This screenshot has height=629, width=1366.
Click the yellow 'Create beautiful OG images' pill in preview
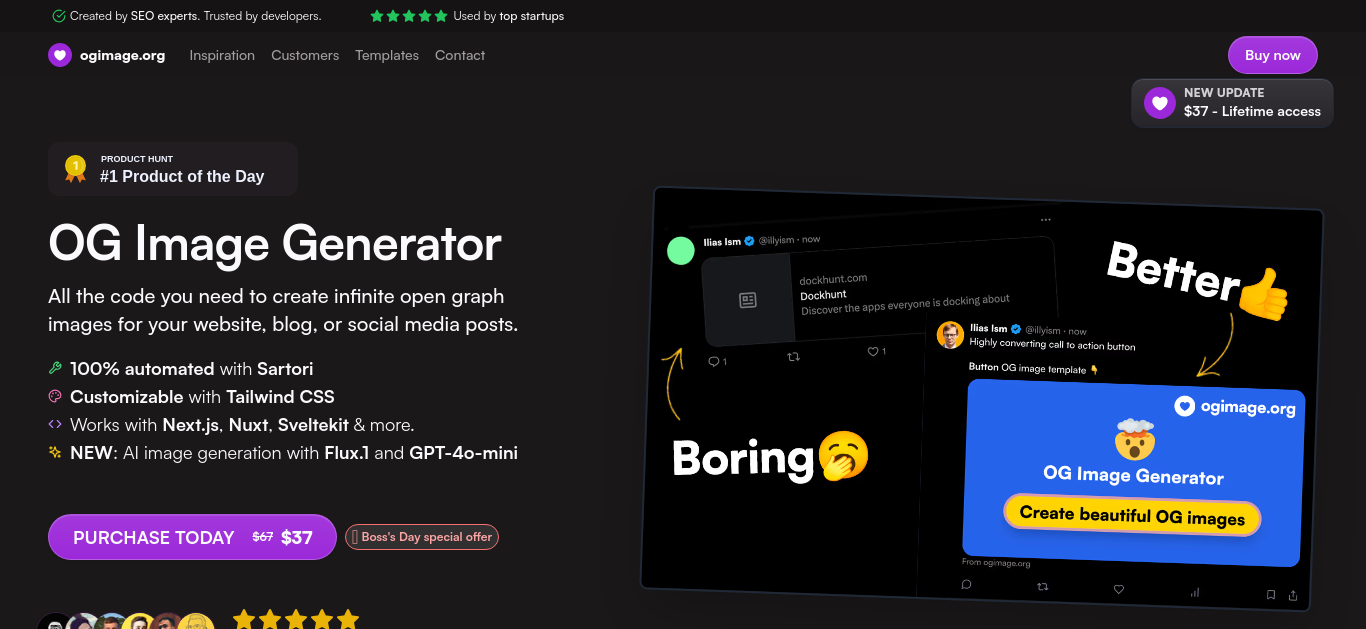pyautogui.click(x=1132, y=516)
